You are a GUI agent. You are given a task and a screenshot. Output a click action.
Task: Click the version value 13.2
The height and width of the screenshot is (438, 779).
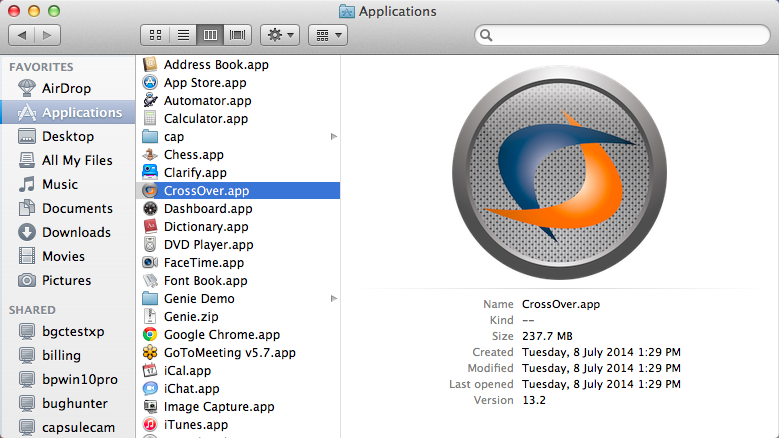point(534,400)
